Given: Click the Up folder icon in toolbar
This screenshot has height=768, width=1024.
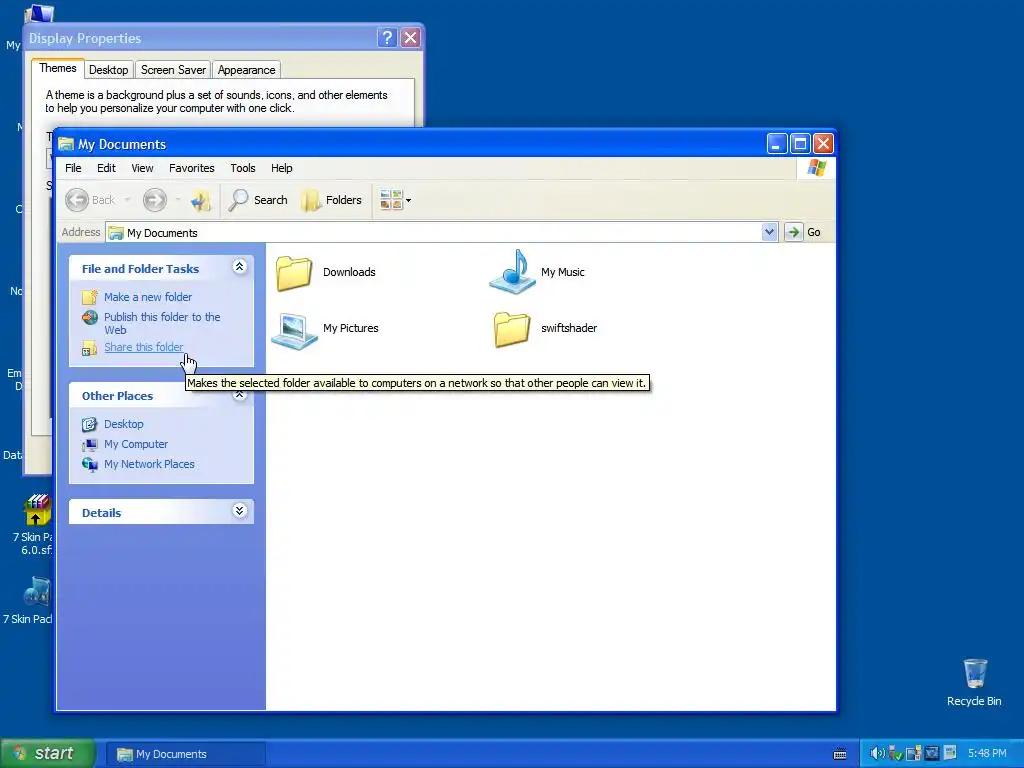Looking at the screenshot, I should coord(200,200).
